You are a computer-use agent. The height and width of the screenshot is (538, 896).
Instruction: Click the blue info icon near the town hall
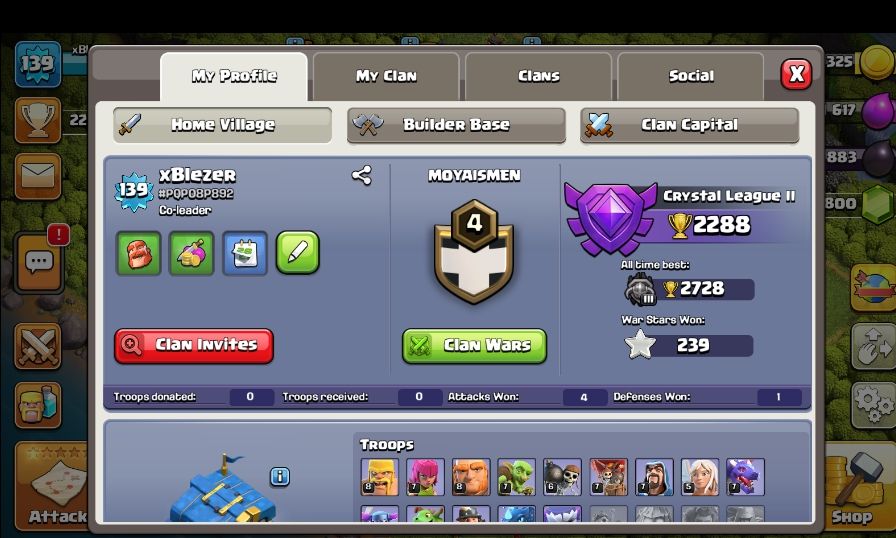(x=279, y=476)
